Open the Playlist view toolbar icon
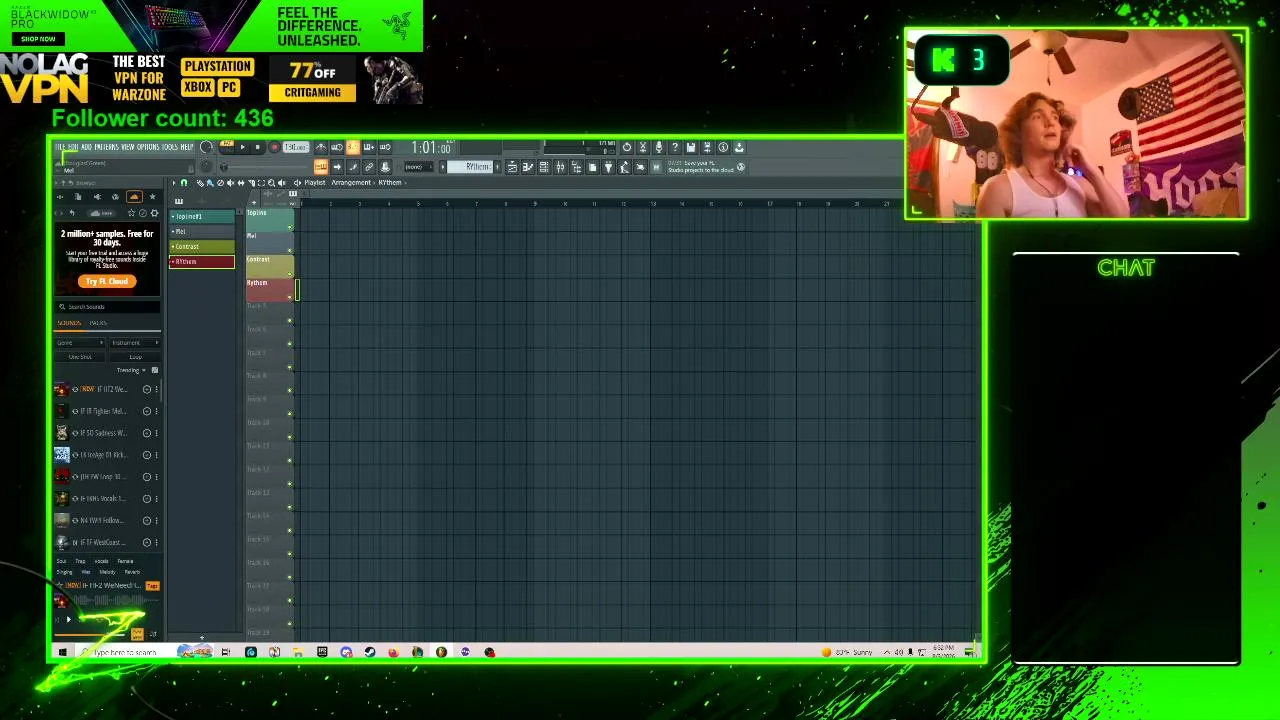The image size is (1280, 720). pyautogui.click(x=512, y=167)
